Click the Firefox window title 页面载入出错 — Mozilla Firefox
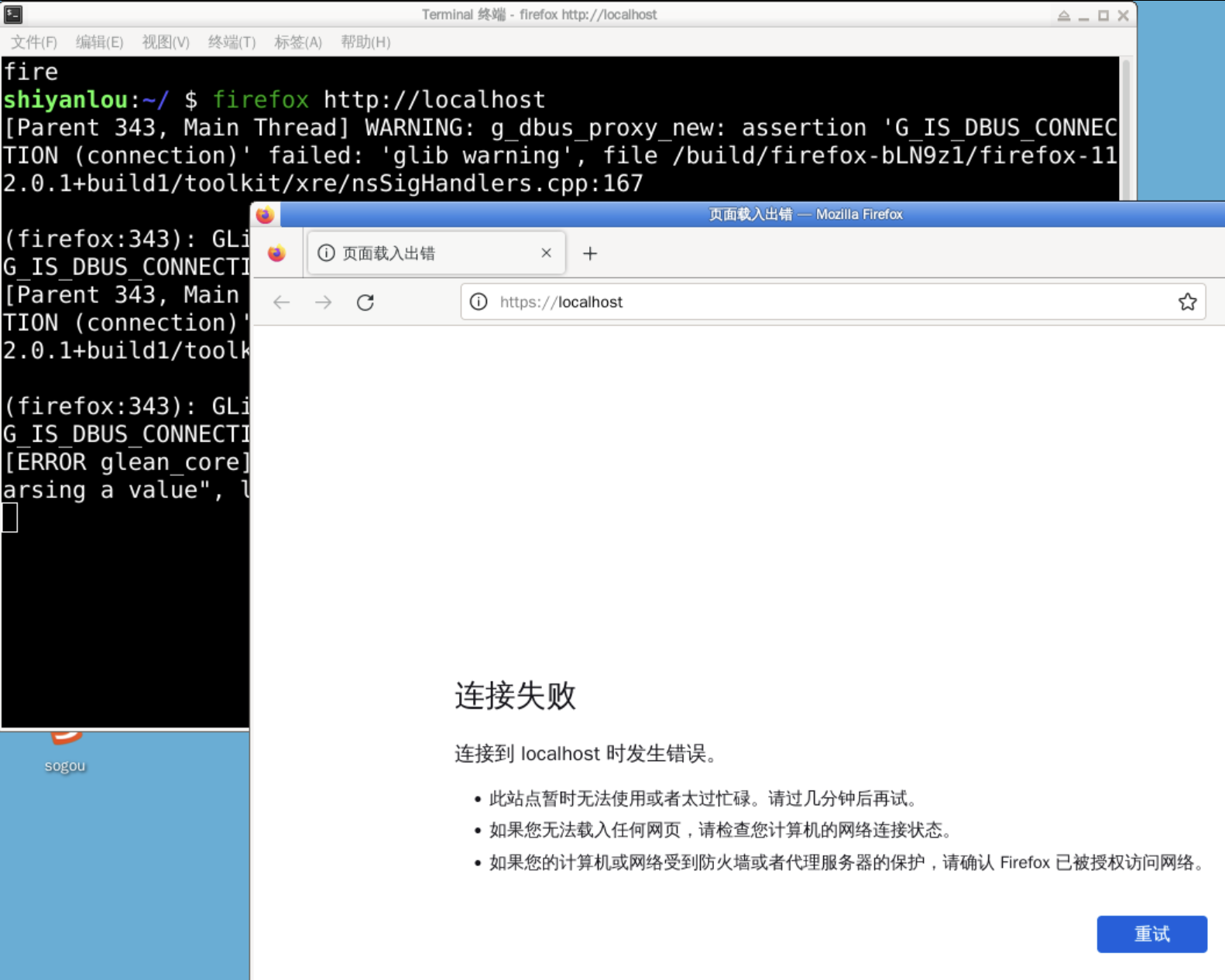1225x980 pixels. pos(805,214)
